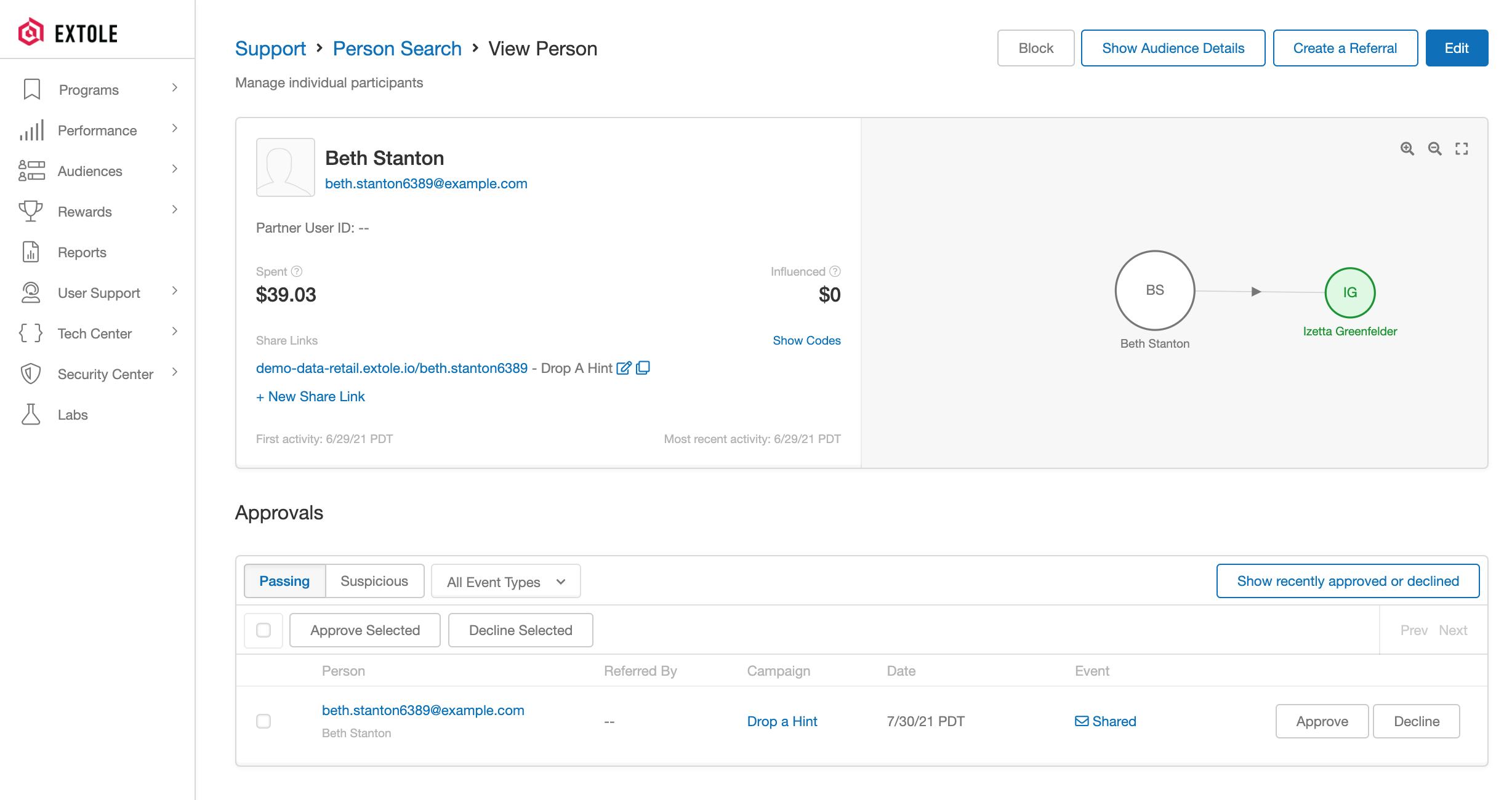
Task: Open the All Event Types dropdown
Action: [x=505, y=580]
